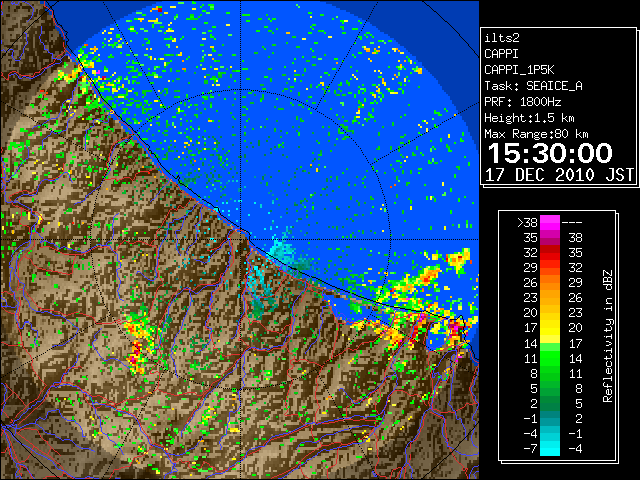Pick the red 32 dBZ legend color
This screenshot has width=640, height=480.
550,253
